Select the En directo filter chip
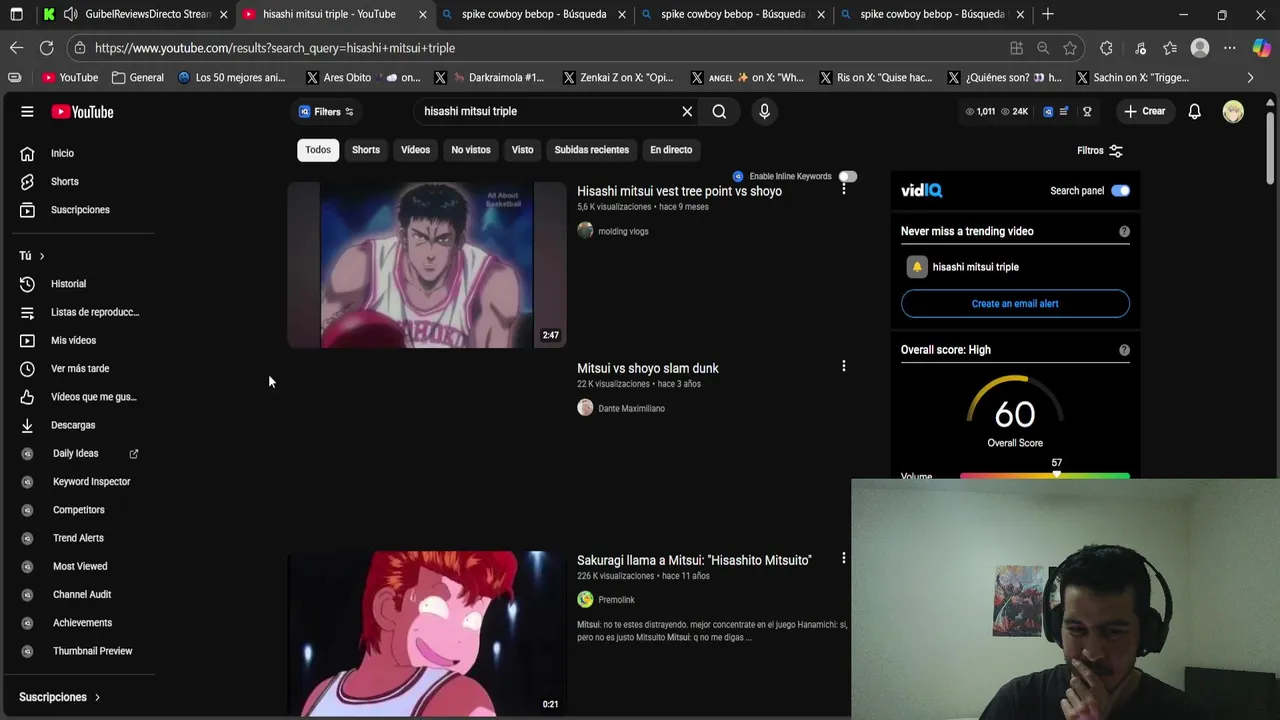Image resolution: width=1280 pixels, height=720 pixels. [x=671, y=150]
